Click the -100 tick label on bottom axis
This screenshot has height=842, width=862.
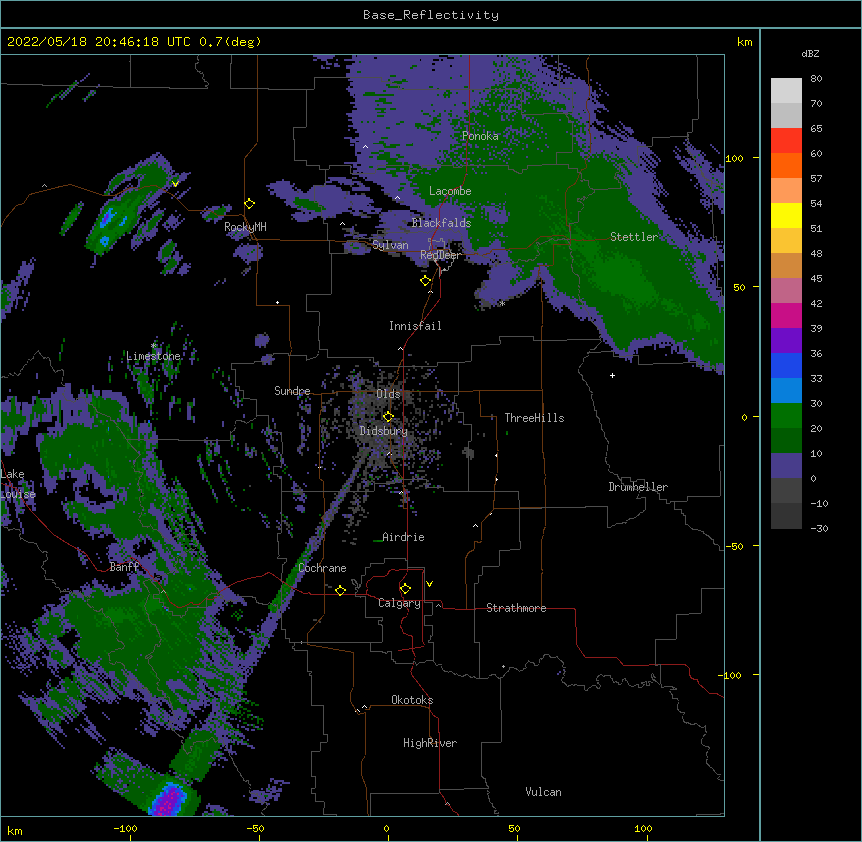[x=125, y=829]
